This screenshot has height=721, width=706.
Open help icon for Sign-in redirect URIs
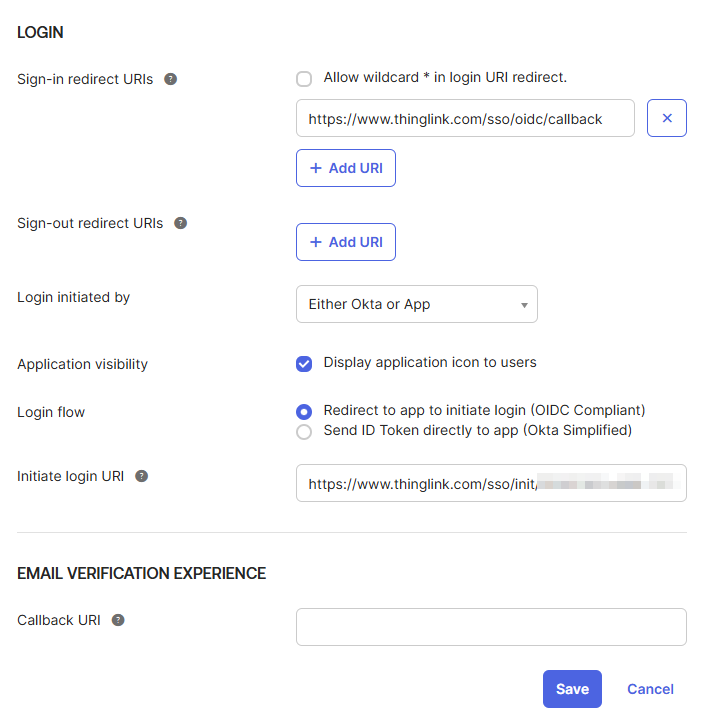(171, 79)
